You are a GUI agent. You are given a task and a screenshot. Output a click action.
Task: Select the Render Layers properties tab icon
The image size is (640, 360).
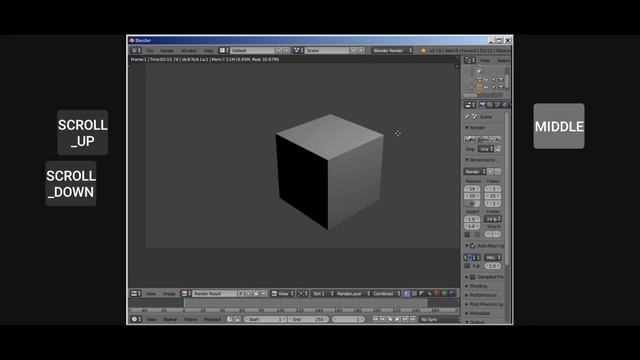coord(490,105)
